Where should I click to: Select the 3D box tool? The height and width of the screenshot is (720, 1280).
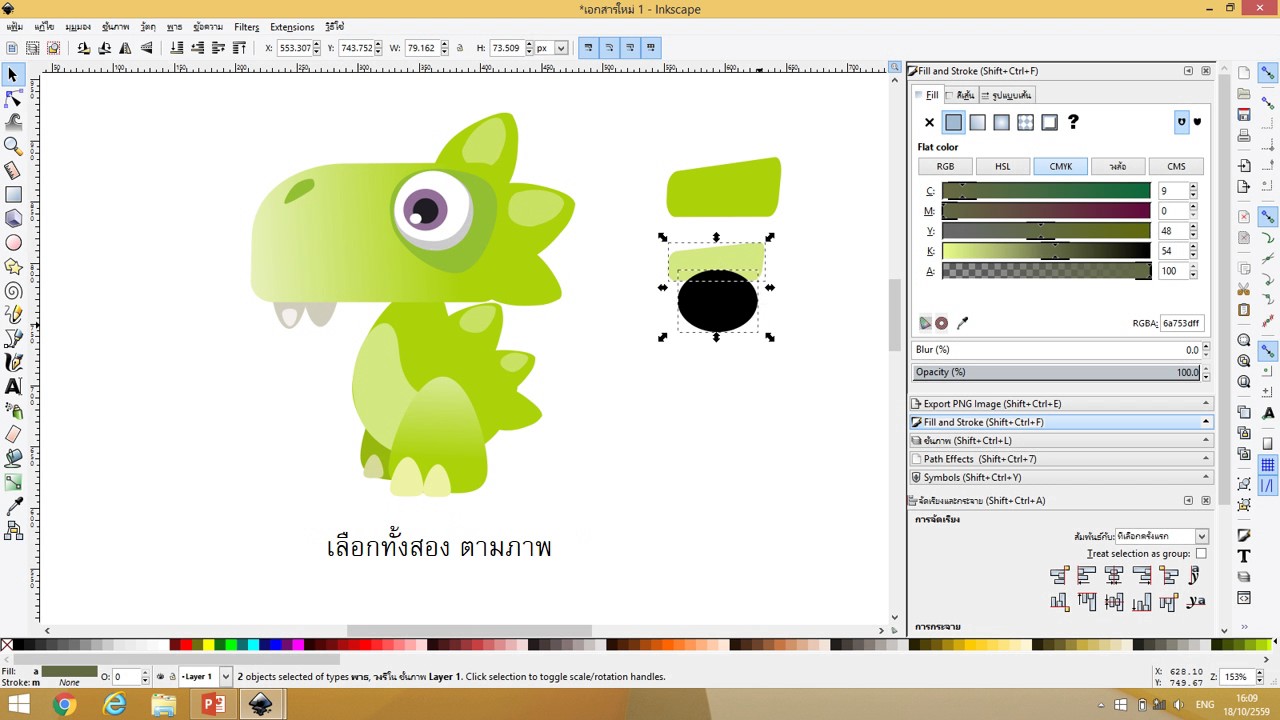[14, 219]
